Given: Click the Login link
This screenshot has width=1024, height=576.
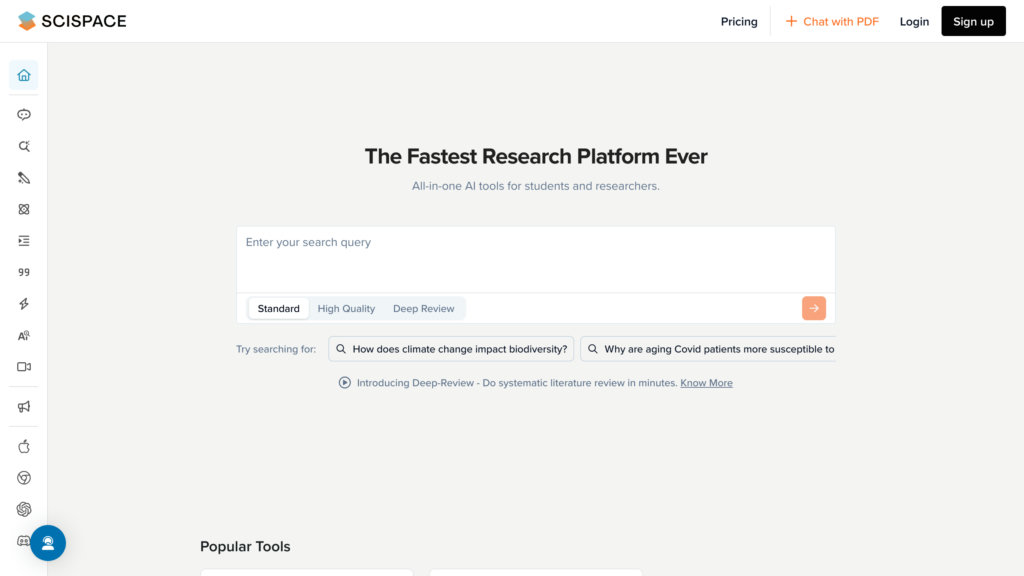Looking at the screenshot, I should coord(914,22).
